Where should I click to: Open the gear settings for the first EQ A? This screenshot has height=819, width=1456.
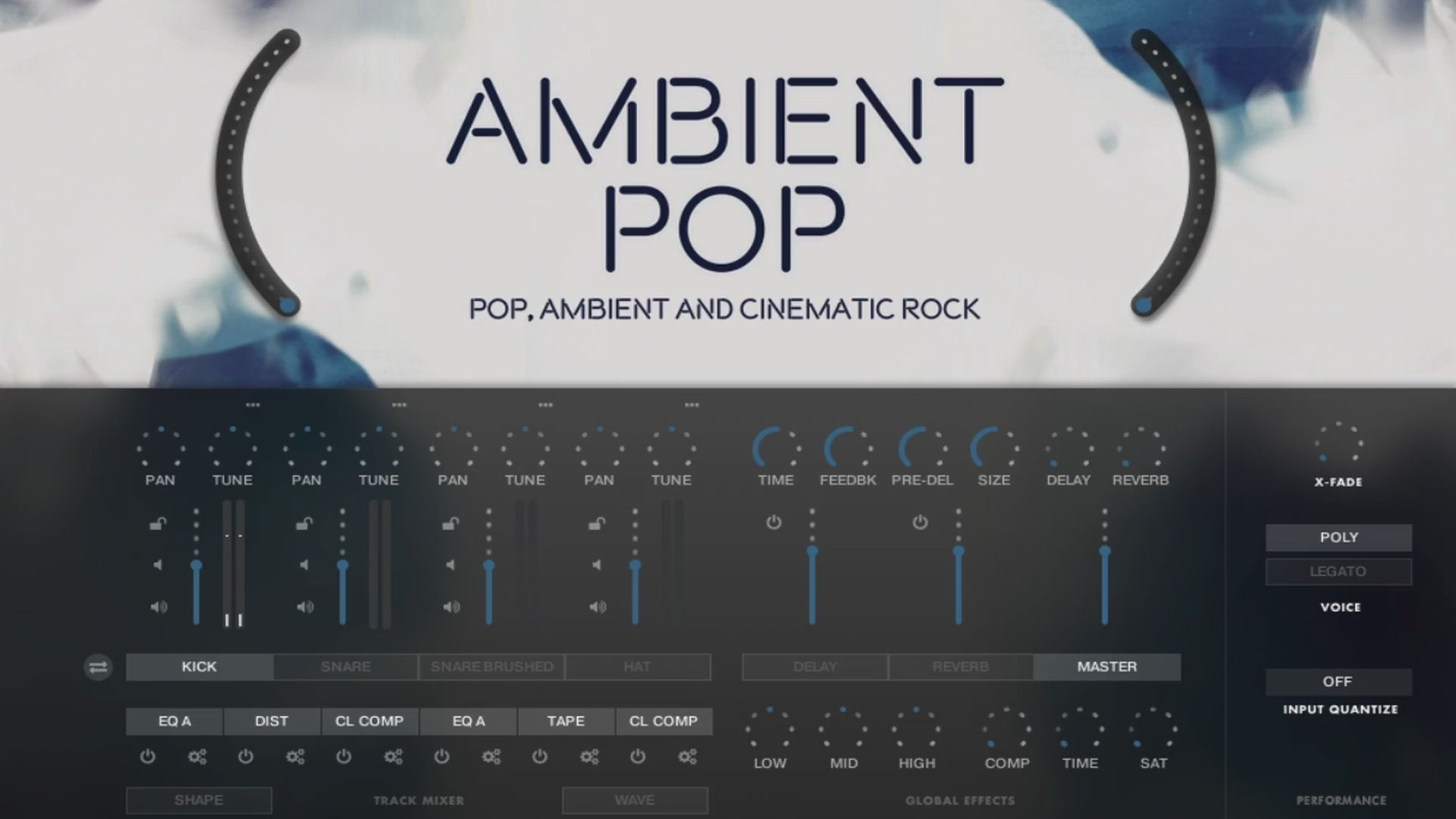[x=197, y=757]
